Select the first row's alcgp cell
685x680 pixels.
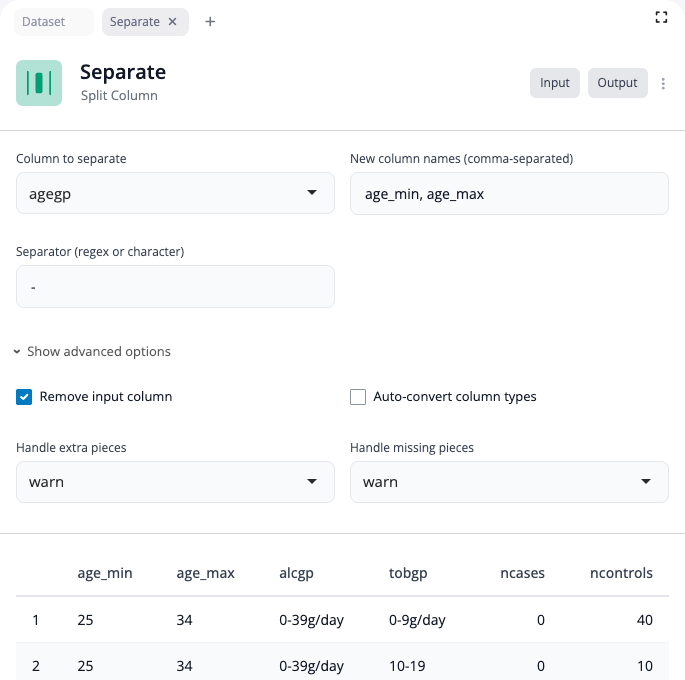(311, 620)
